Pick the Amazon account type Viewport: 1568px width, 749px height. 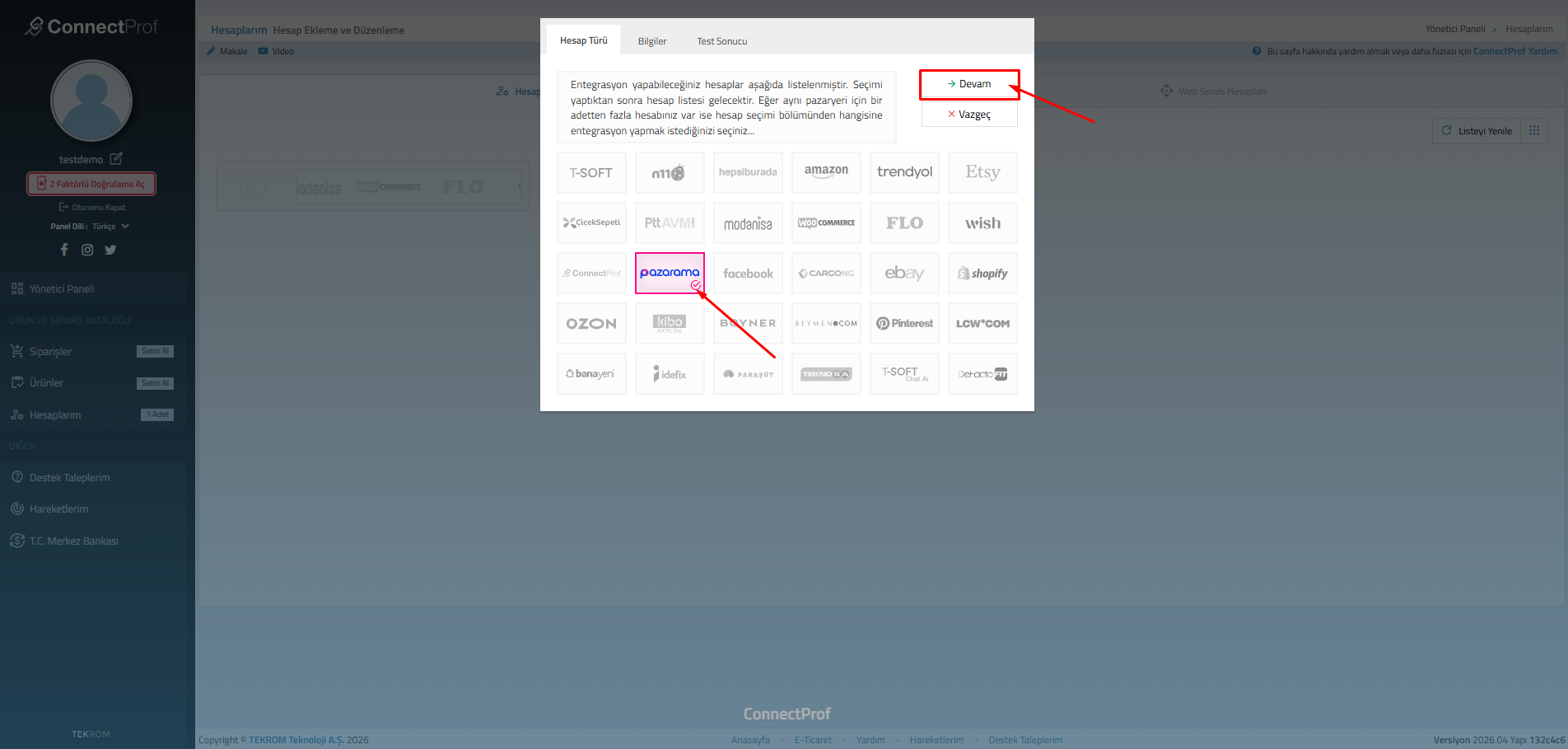[826, 172]
